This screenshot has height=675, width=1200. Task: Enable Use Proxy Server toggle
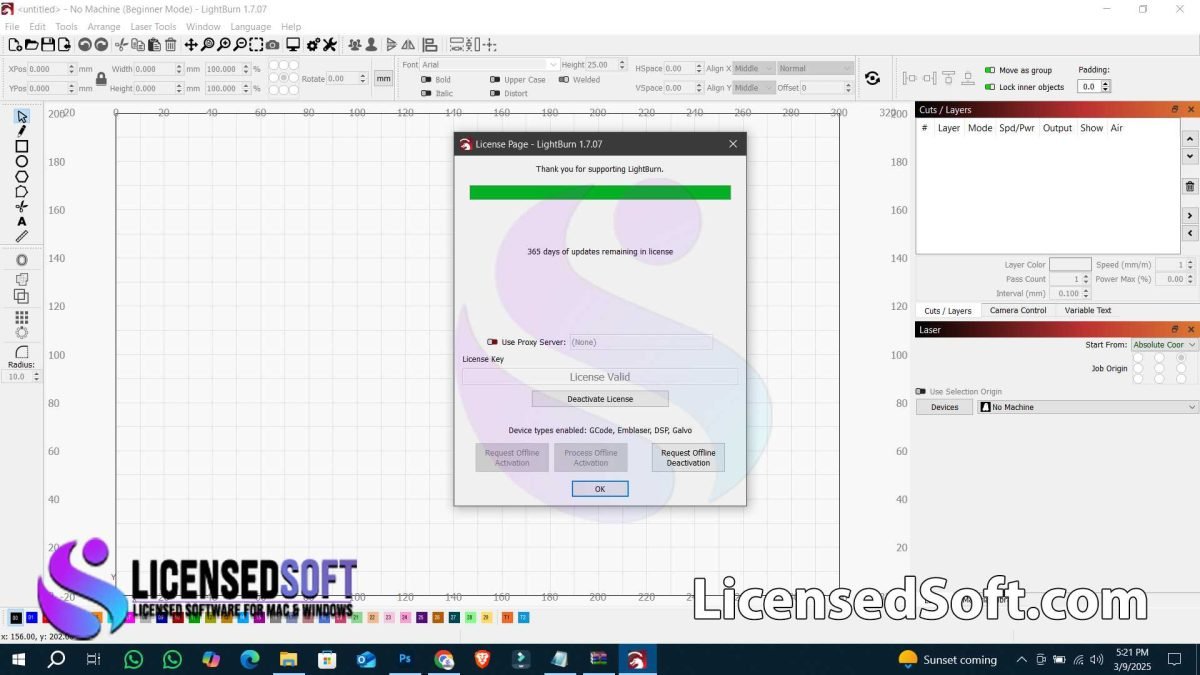492,342
